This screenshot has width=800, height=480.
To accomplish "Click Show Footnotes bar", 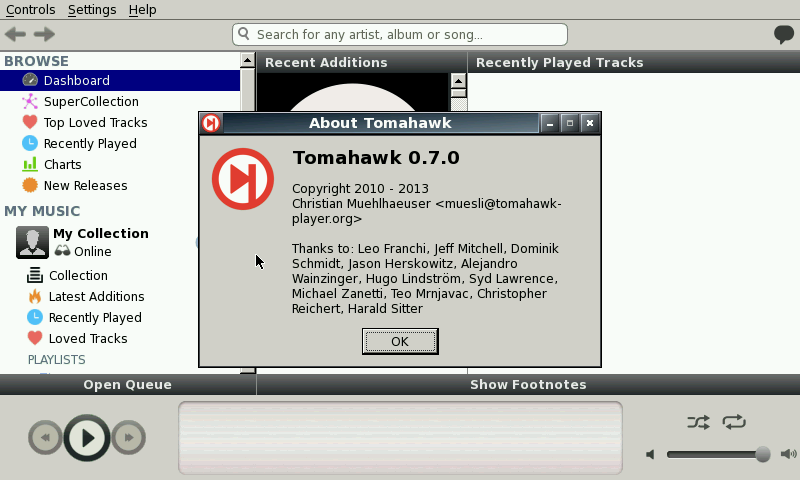I will 528,384.
